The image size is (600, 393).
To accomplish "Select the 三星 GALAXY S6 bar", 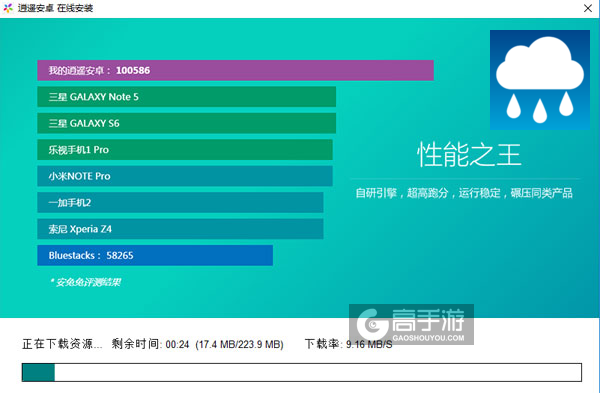I will [187, 123].
